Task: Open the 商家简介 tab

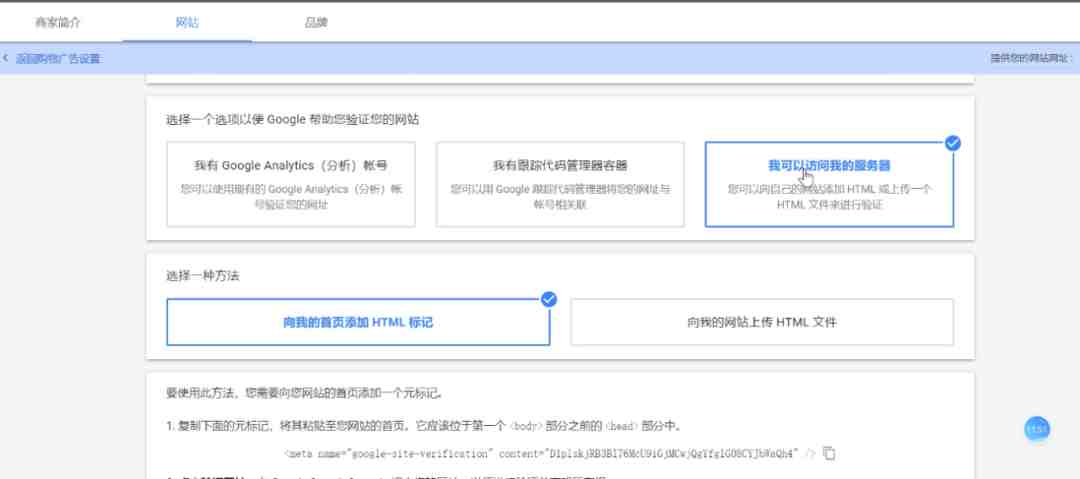Action: (x=58, y=22)
